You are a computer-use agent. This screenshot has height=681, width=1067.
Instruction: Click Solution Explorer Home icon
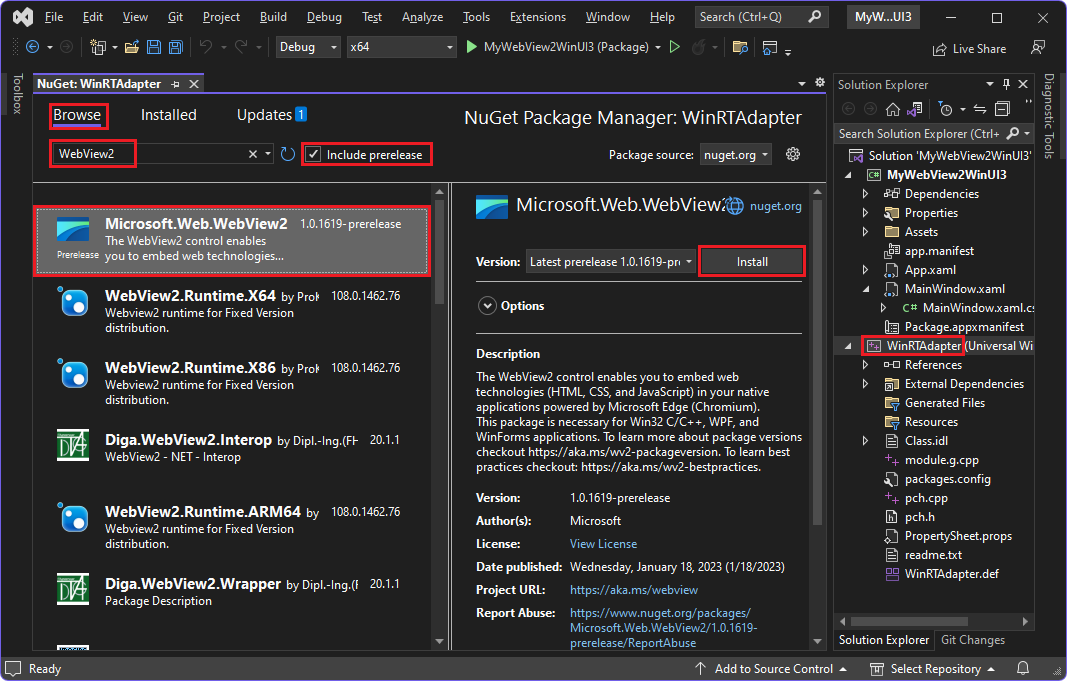point(893,109)
